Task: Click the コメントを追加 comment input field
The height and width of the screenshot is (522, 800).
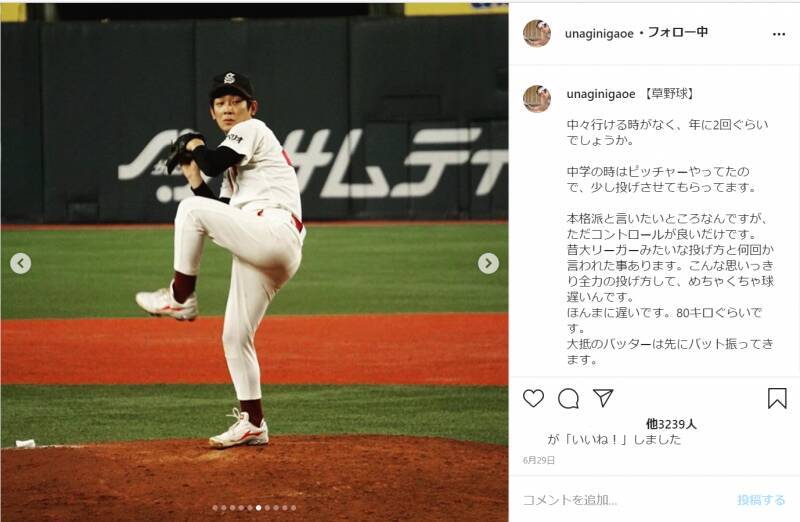Action: pyautogui.click(x=625, y=500)
